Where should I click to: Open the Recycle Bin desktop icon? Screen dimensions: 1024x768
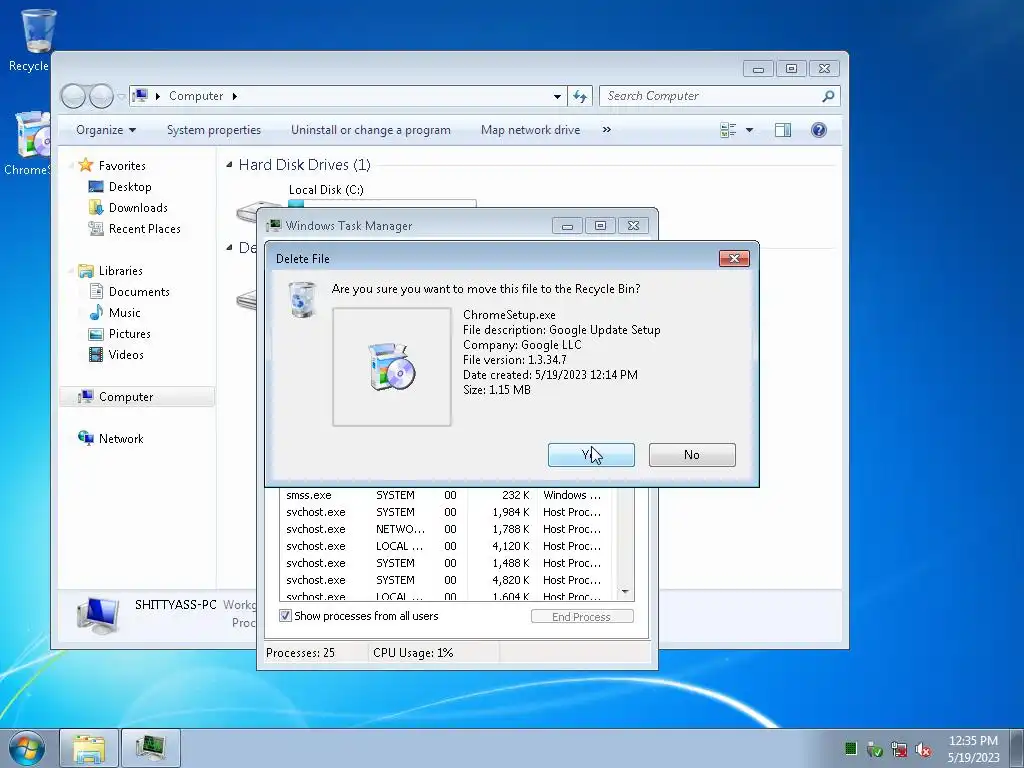tap(36, 39)
